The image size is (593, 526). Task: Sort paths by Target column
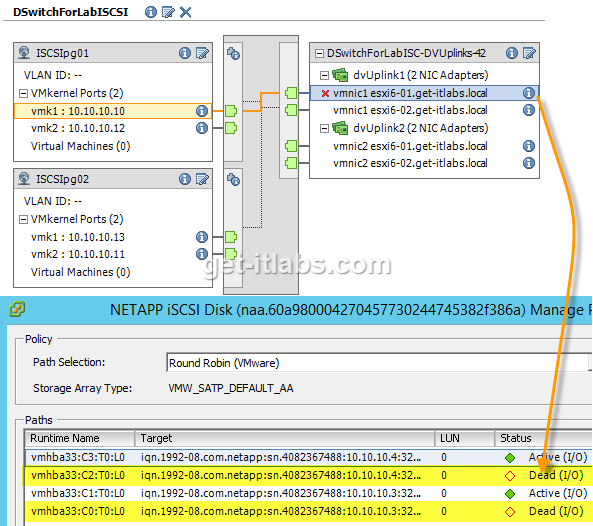[284, 438]
